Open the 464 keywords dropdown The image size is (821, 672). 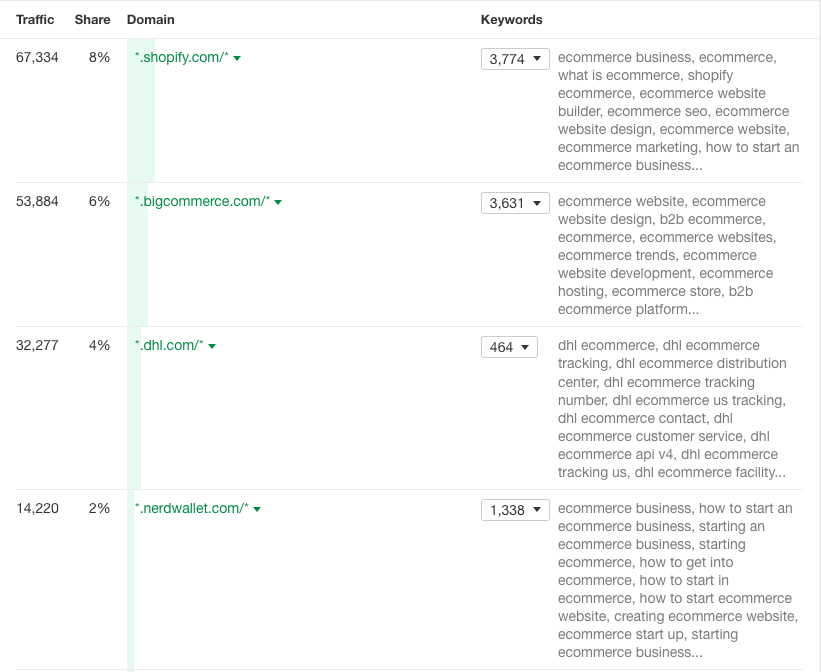pos(509,347)
